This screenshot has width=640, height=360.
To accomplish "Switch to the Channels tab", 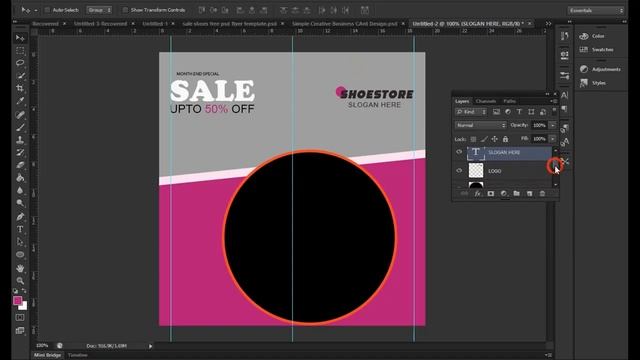I will (486, 101).
